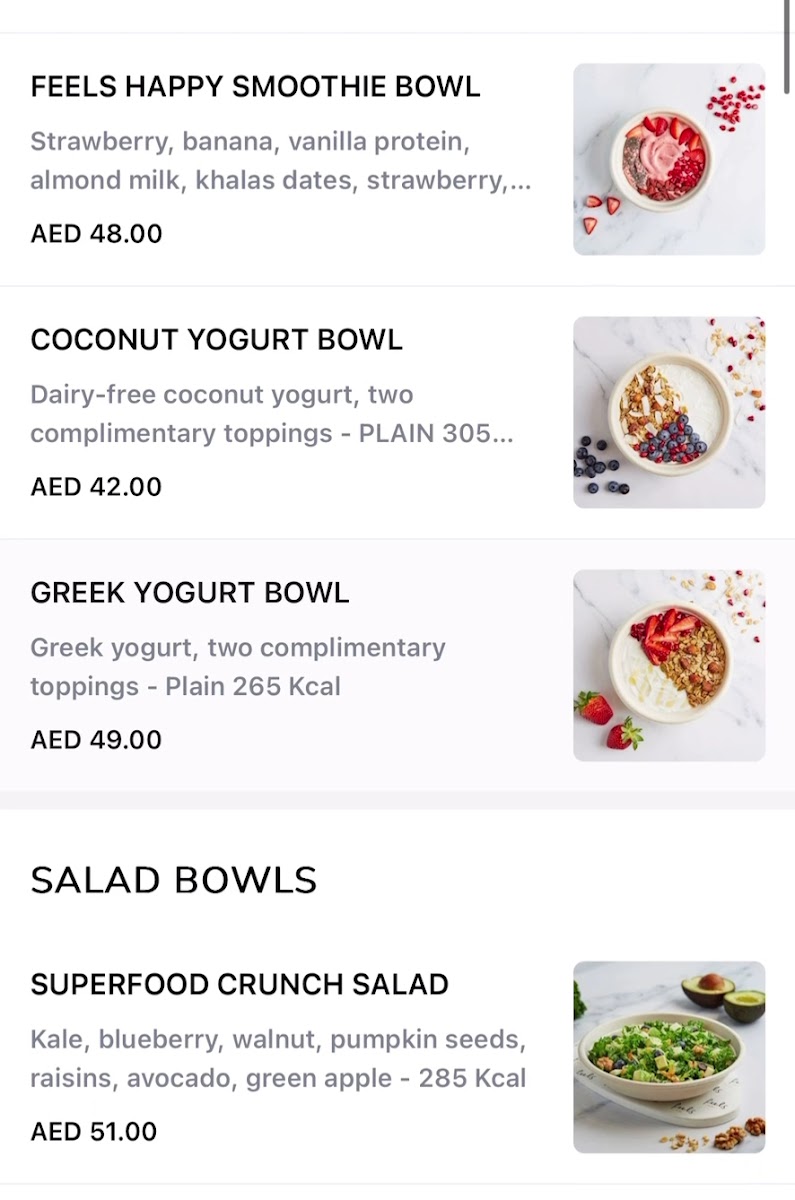
Task: Click the AED 48.00 price
Action: point(96,234)
